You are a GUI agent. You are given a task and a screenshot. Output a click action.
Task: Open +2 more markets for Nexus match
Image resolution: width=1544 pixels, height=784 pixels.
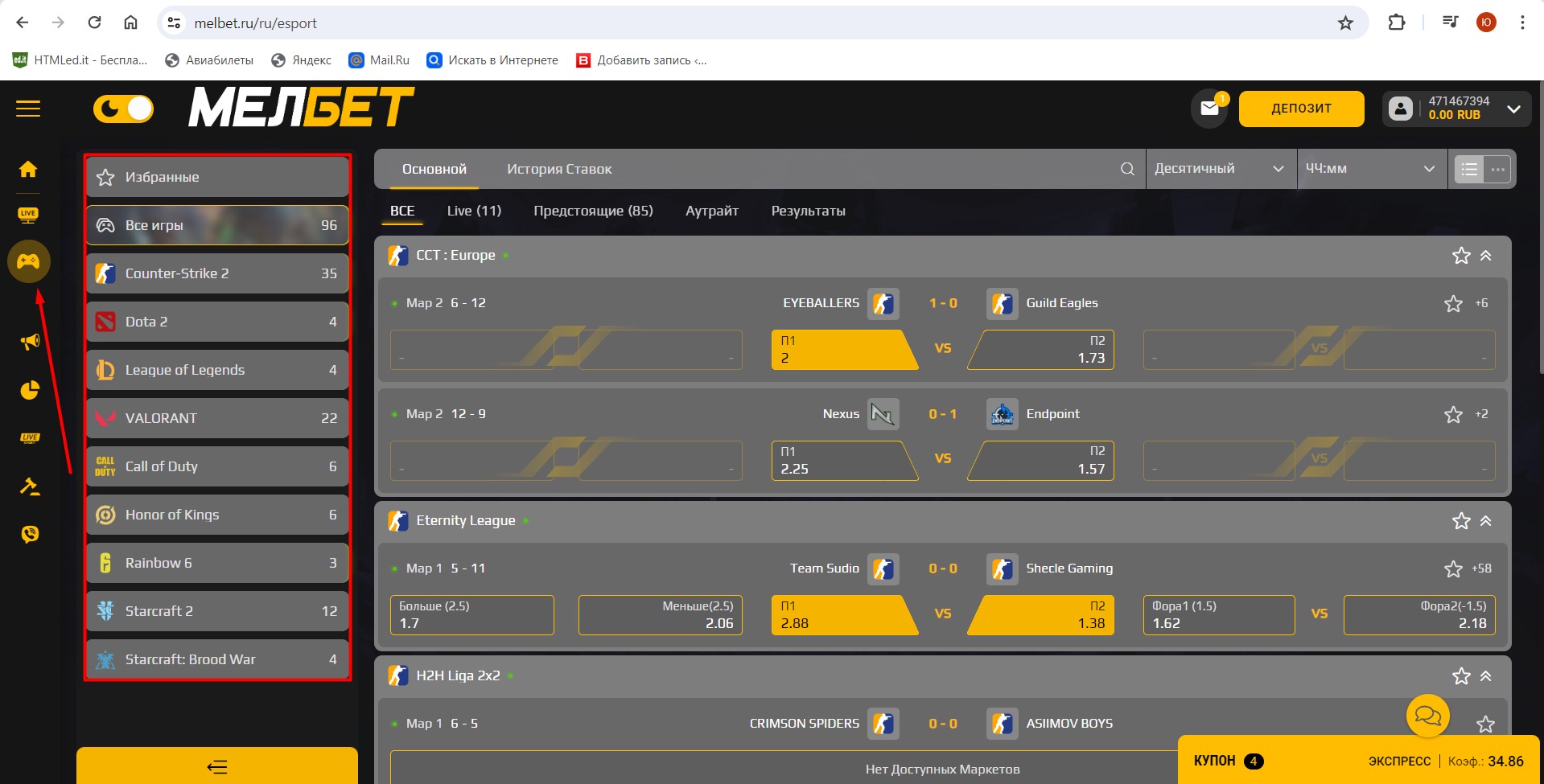tap(1481, 414)
